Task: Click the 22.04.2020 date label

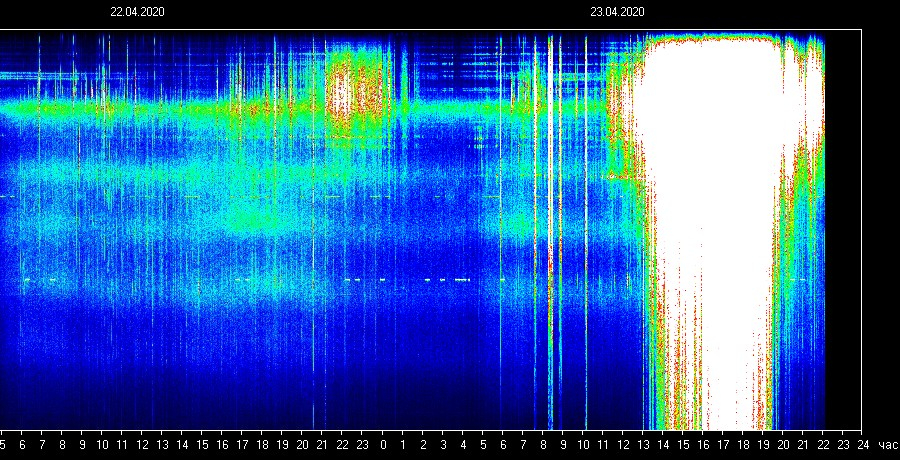Action: point(137,12)
